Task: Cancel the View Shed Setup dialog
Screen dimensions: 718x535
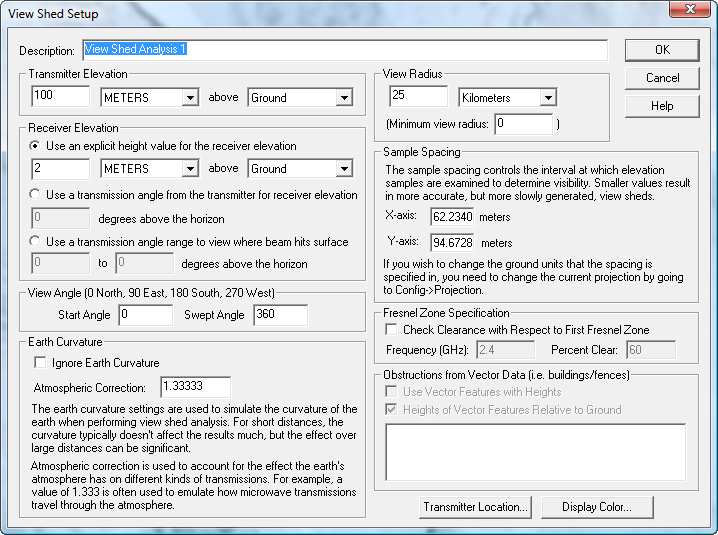Action: point(662,78)
